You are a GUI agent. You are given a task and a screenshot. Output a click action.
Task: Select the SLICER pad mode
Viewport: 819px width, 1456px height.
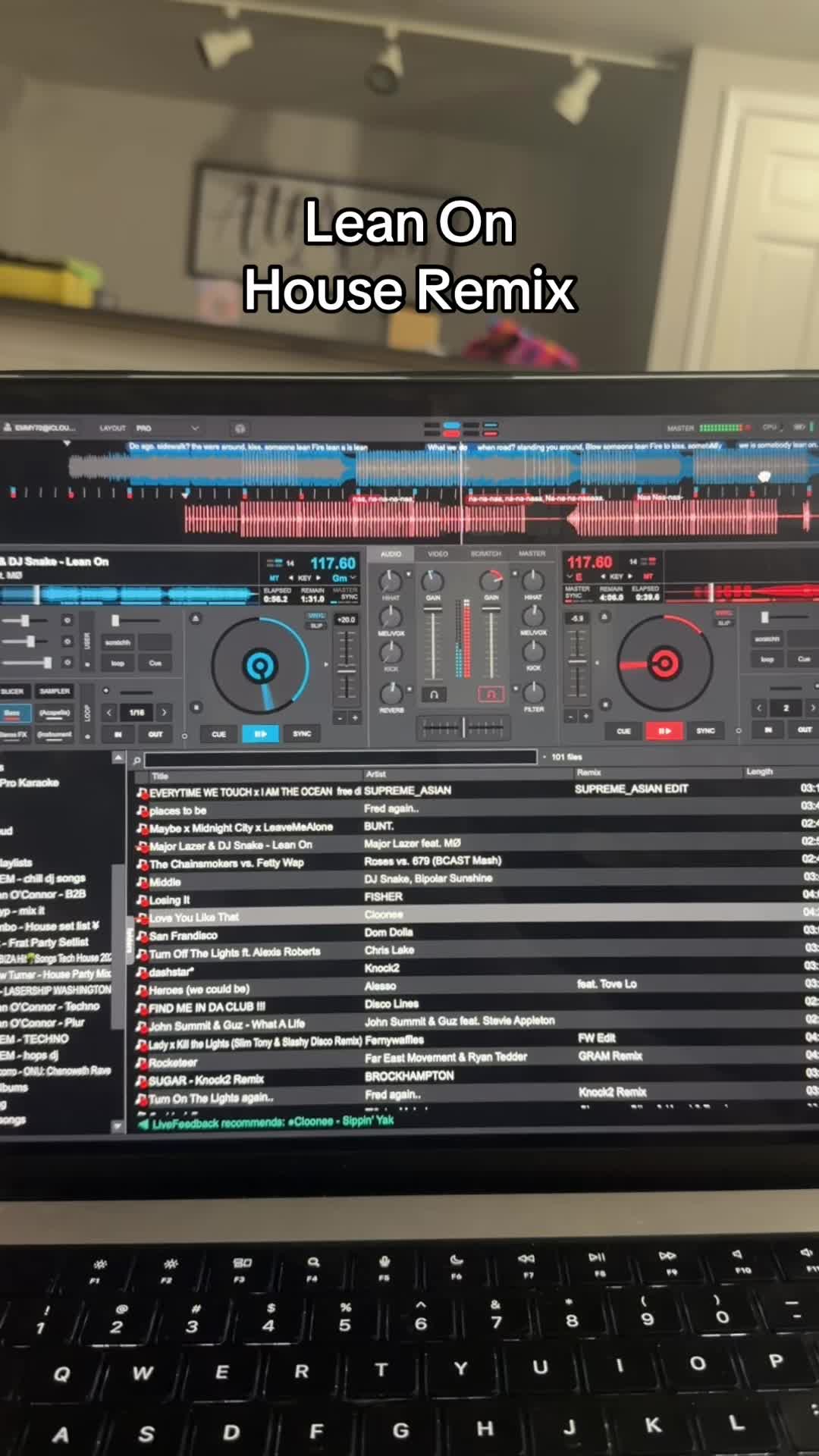13,692
